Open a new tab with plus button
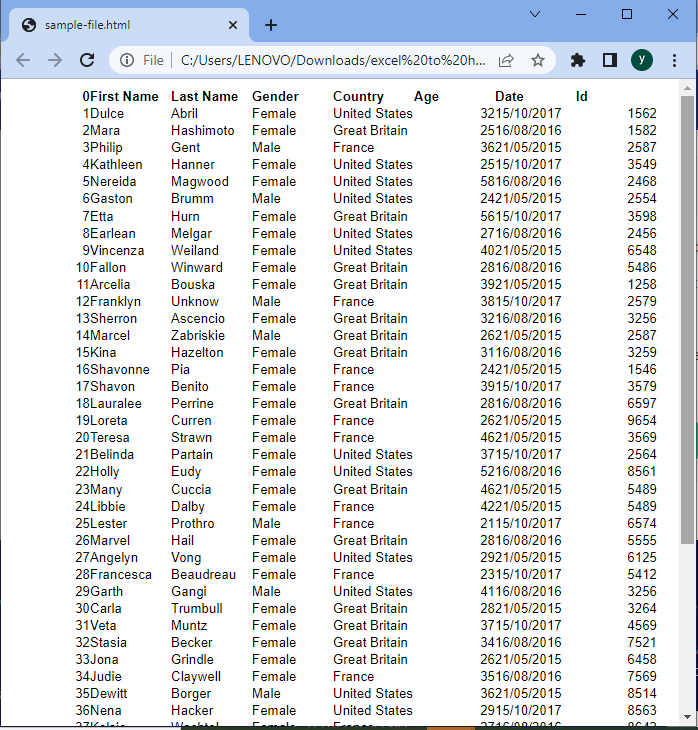 pos(271,25)
